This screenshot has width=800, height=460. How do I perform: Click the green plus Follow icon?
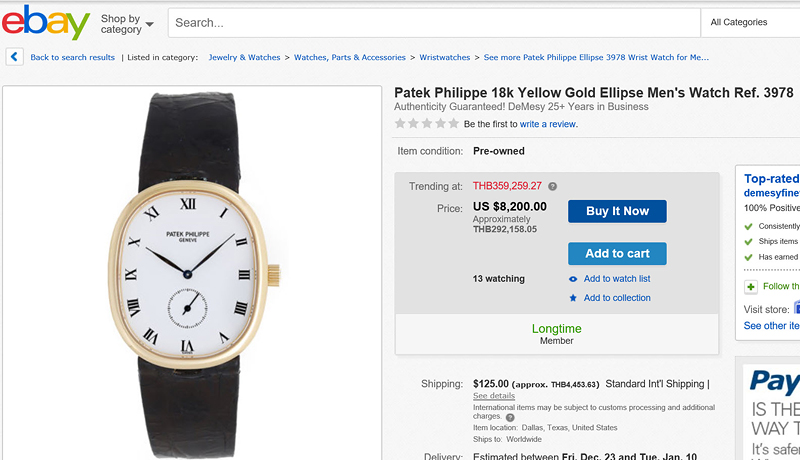[x=751, y=287]
